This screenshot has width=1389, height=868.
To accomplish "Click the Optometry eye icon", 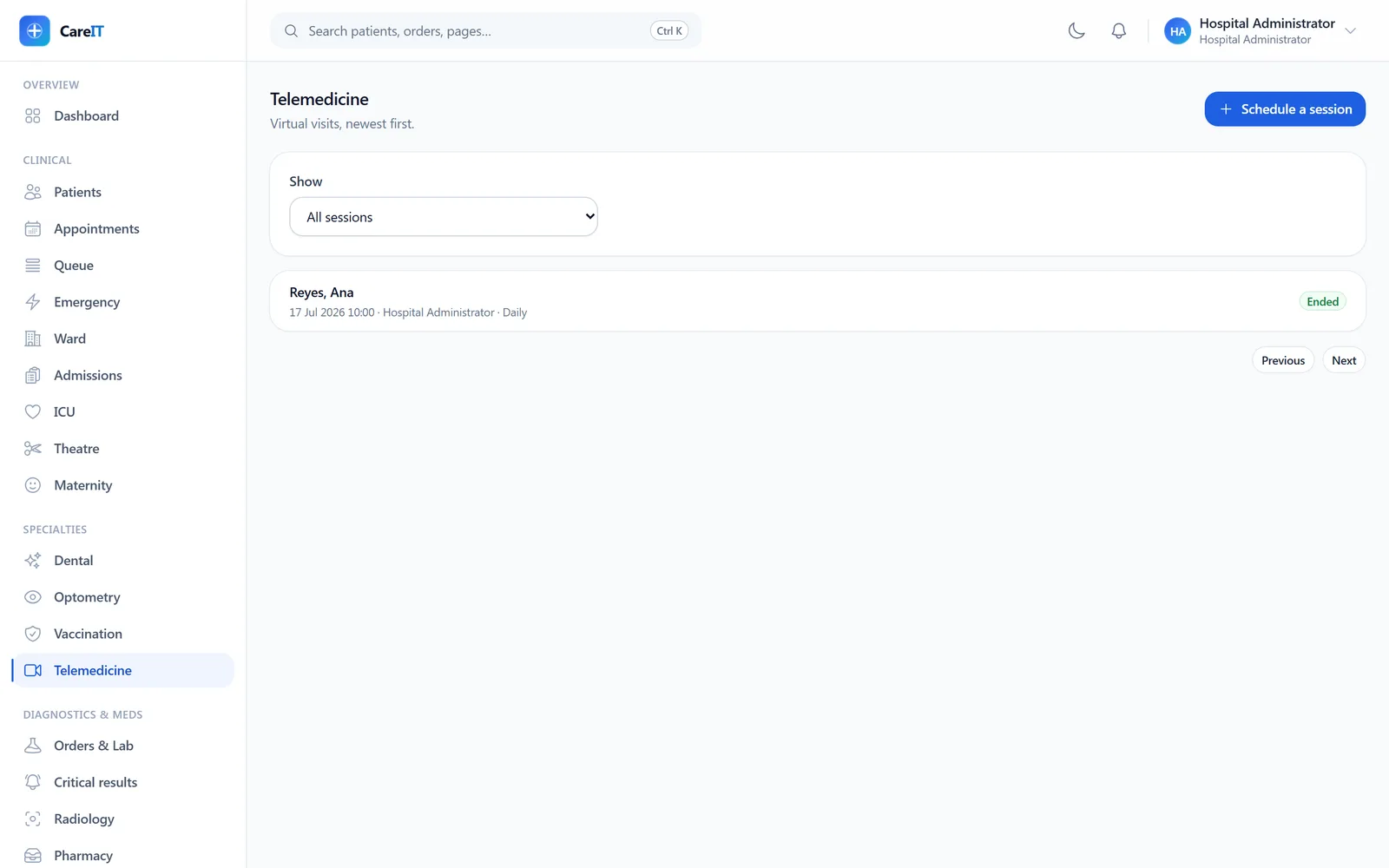I will pos(33,597).
